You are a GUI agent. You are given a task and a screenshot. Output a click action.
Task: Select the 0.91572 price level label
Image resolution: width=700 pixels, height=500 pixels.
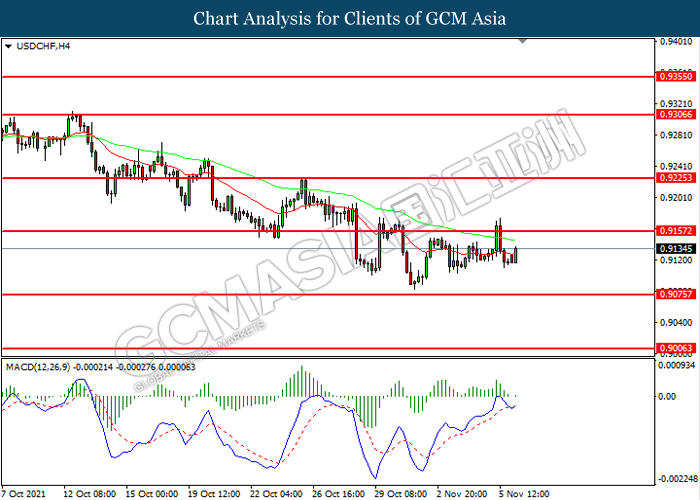pos(676,231)
